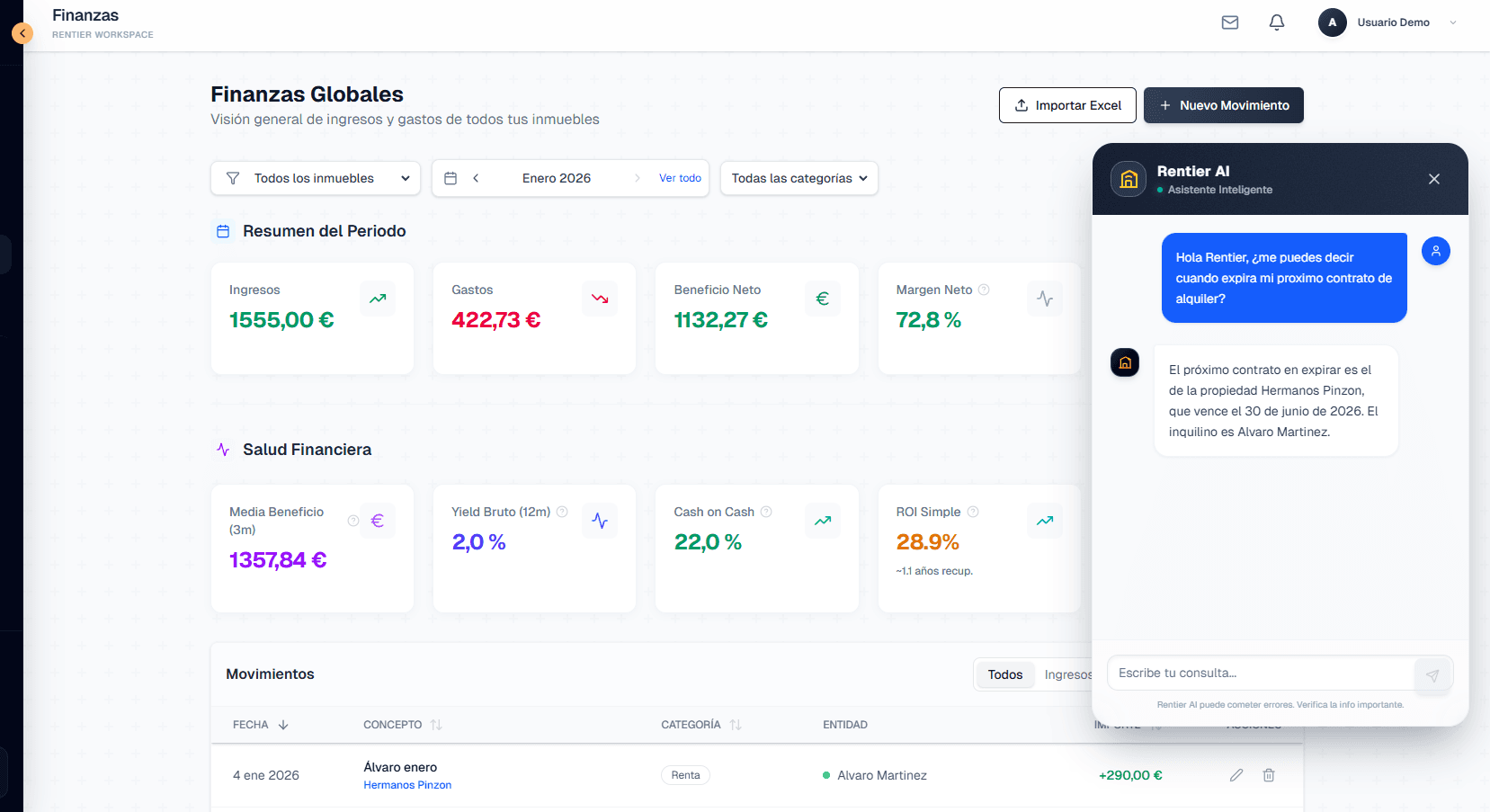Advance to the next month arrow
This screenshot has width=1490, height=812.
638,178
